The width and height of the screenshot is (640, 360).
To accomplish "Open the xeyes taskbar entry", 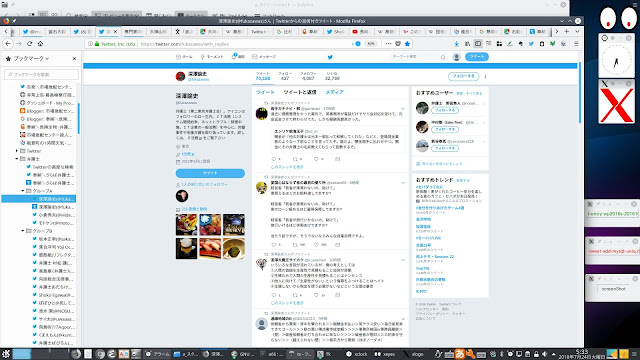I will tap(385, 354).
